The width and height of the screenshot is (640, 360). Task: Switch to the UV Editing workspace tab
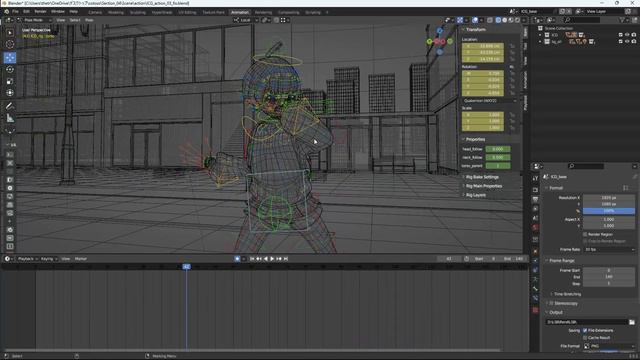[x=187, y=12]
